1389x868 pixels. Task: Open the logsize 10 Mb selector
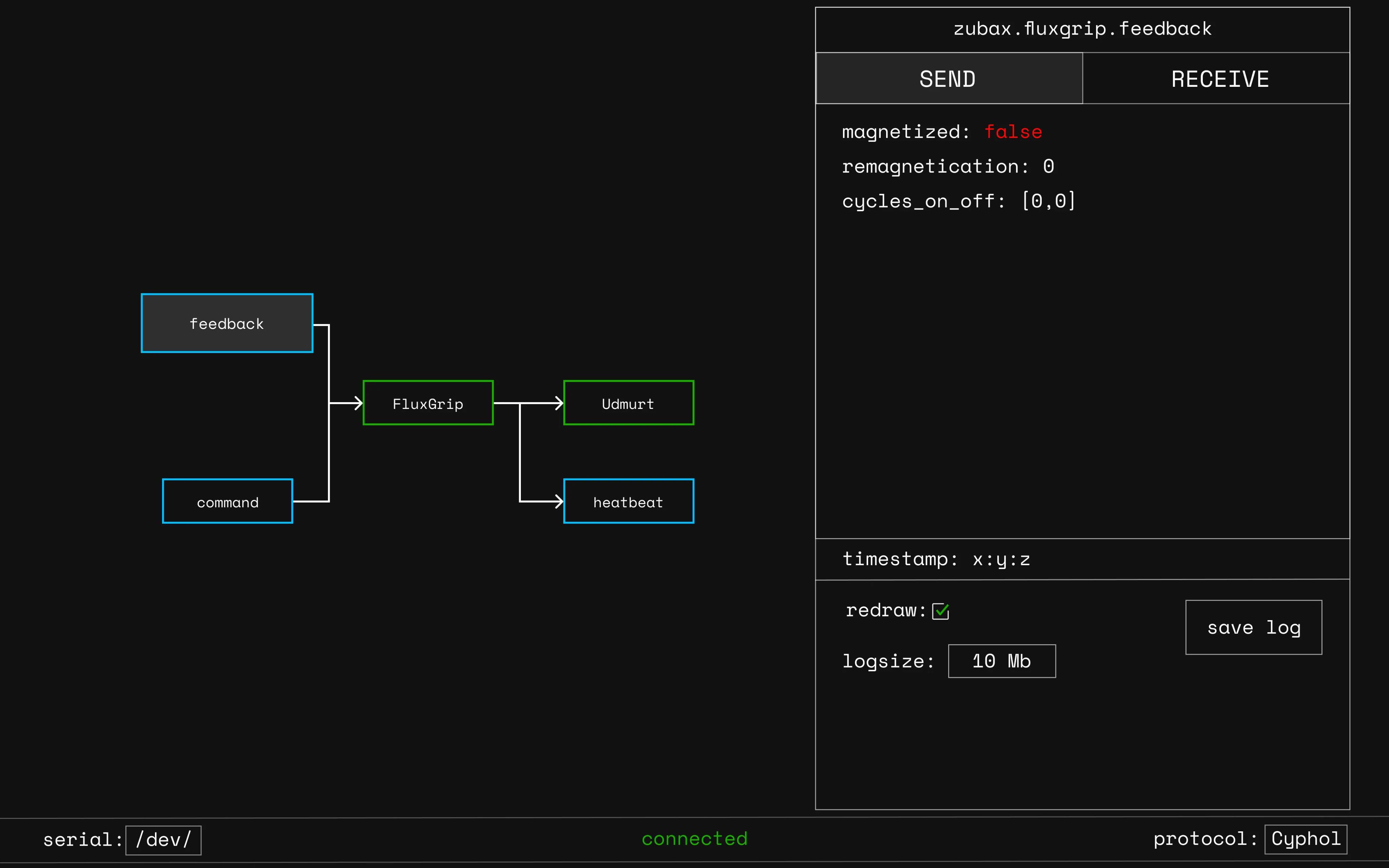click(x=1002, y=661)
